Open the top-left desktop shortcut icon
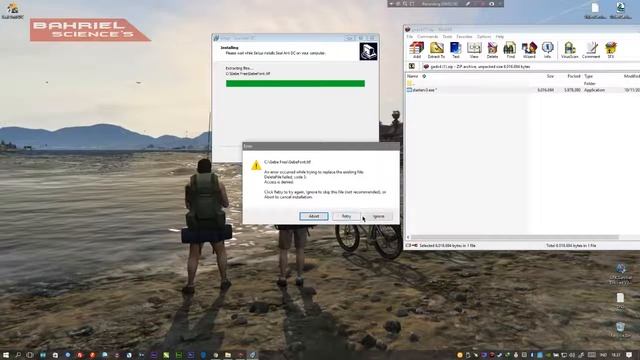 point(12,11)
